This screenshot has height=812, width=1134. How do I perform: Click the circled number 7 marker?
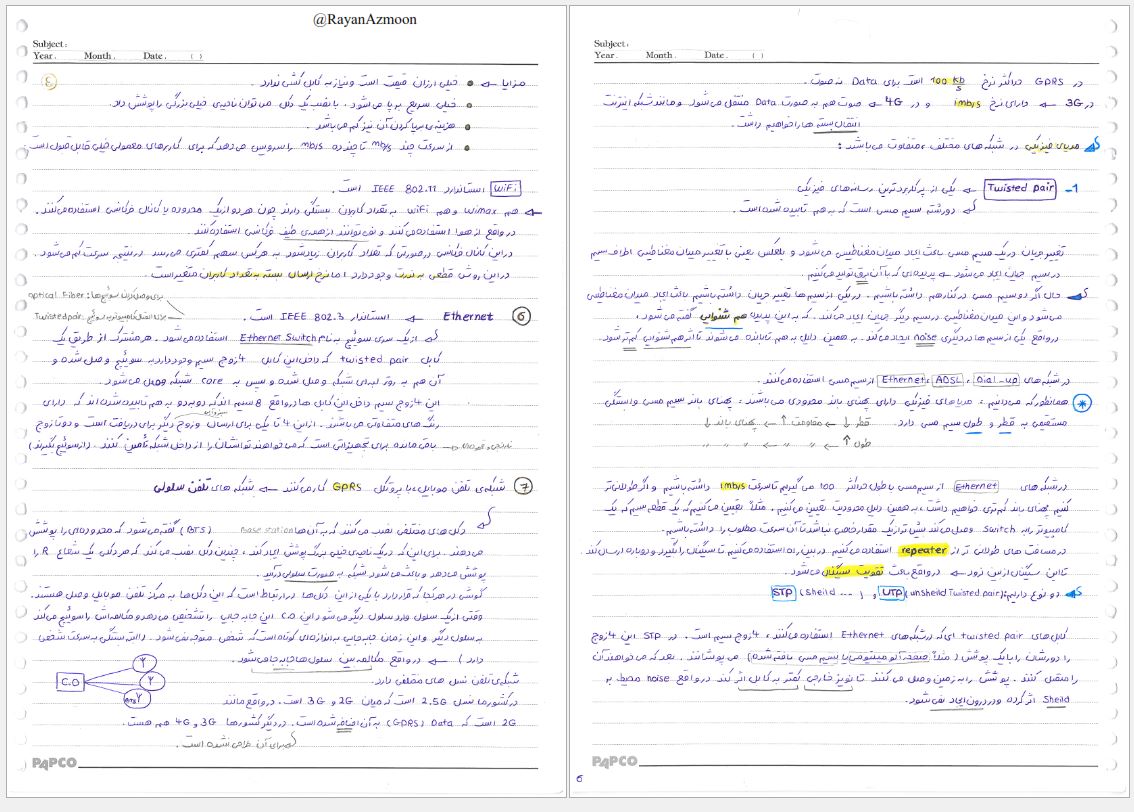point(523,487)
